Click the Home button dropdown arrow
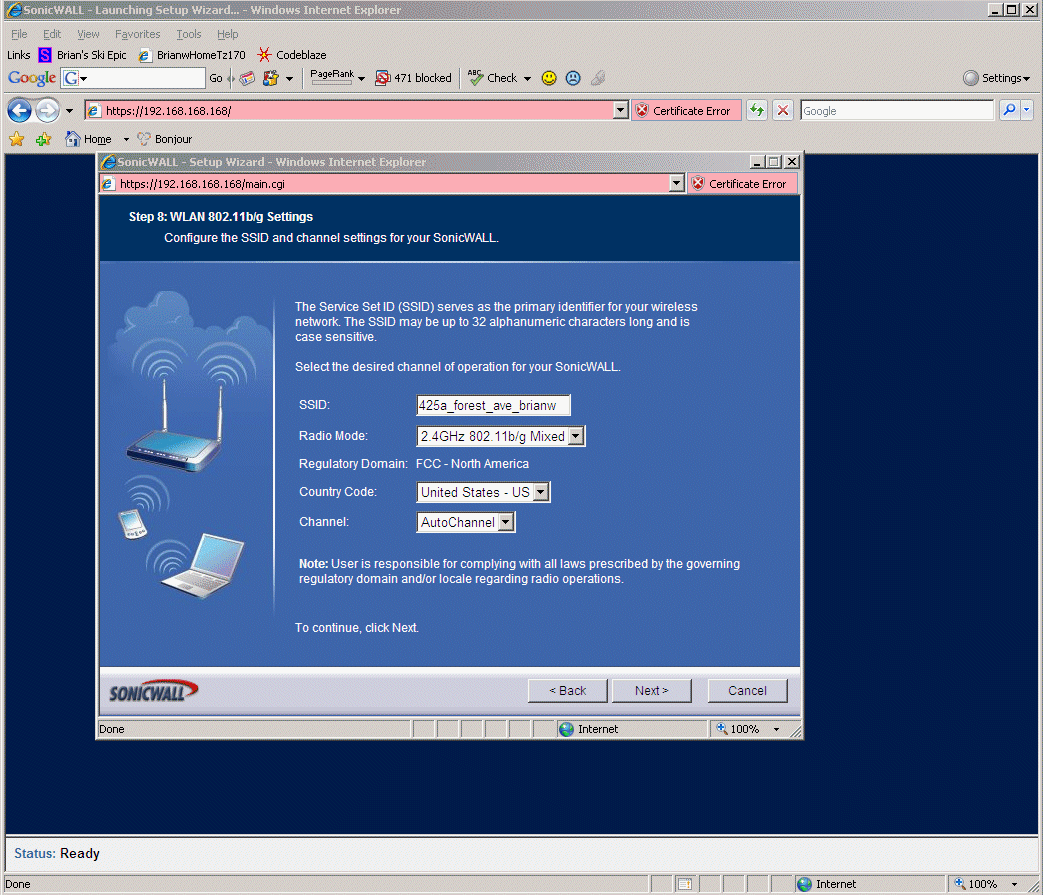Screen dimensions: 1043x895 (126, 139)
